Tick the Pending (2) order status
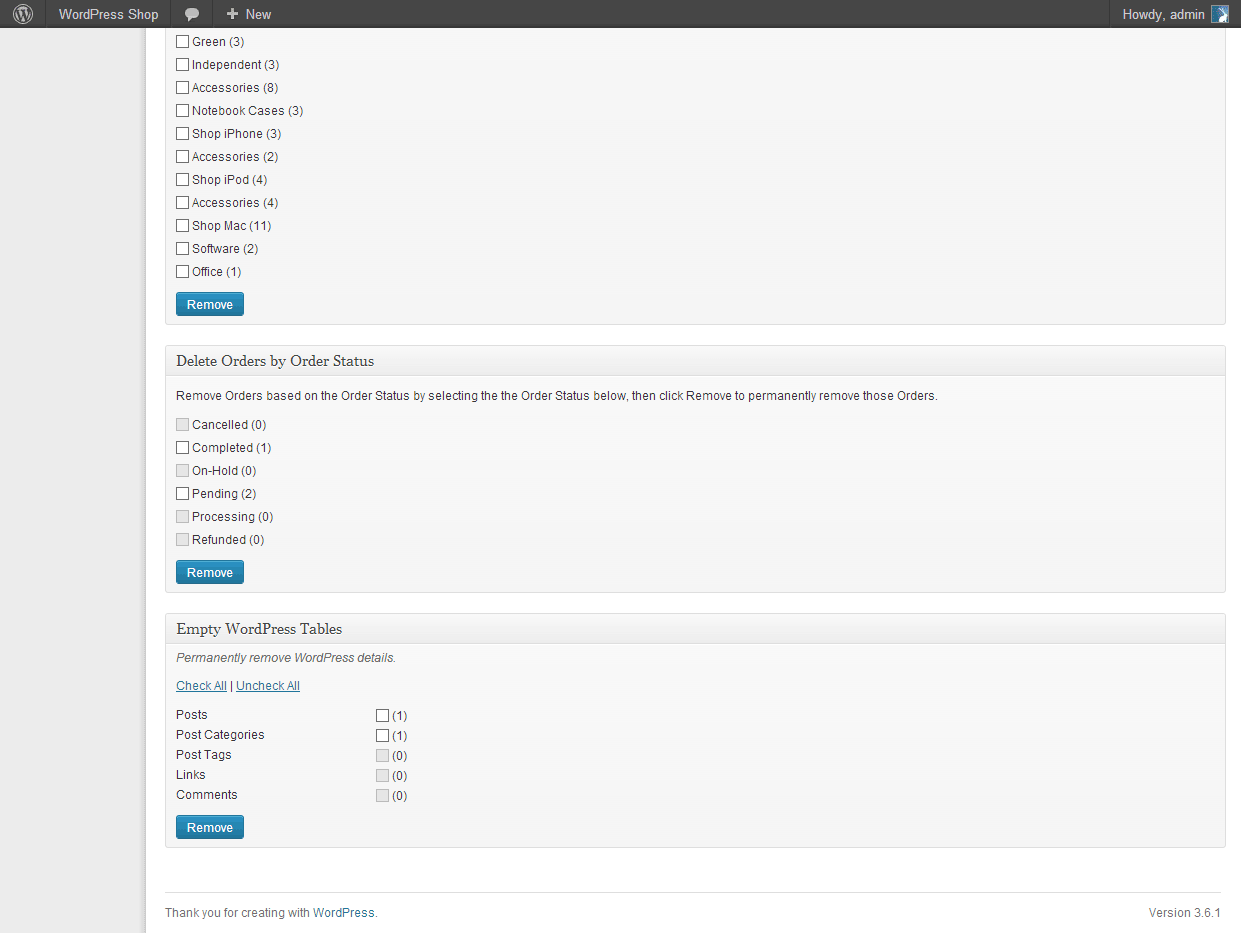 (182, 494)
